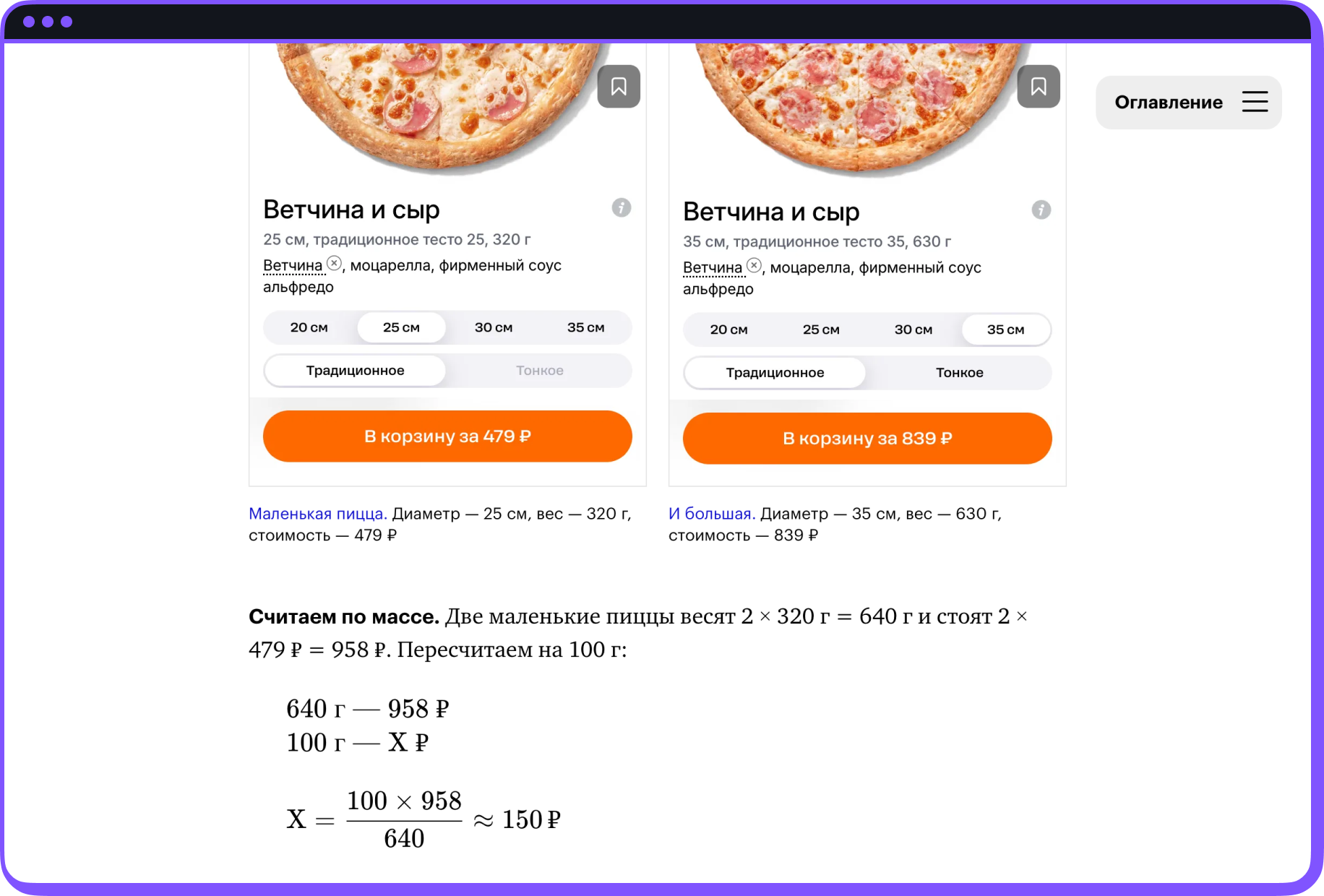Open the Маленькая пицца link
This screenshot has height=896, width=1324.
pos(317,513)
